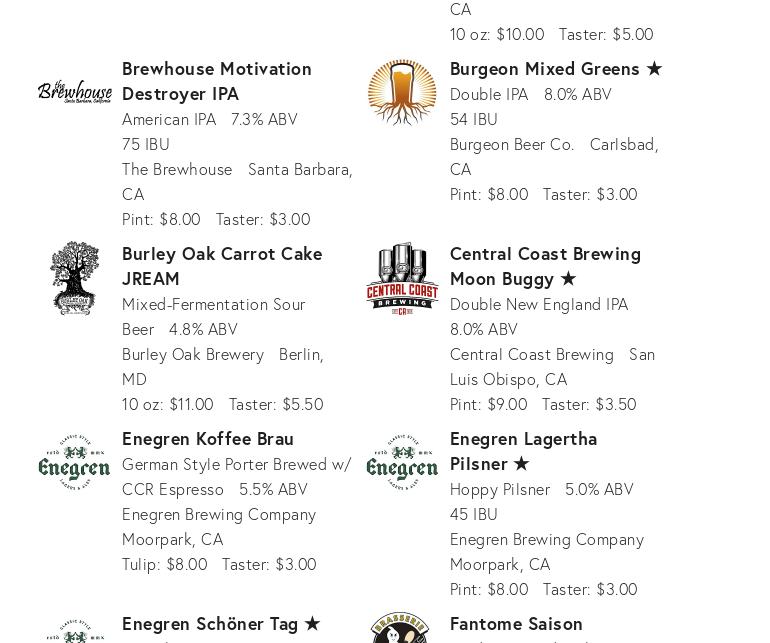
Task: Click Enegren logo beside Schöner Tag
Action: click(75, 632)
